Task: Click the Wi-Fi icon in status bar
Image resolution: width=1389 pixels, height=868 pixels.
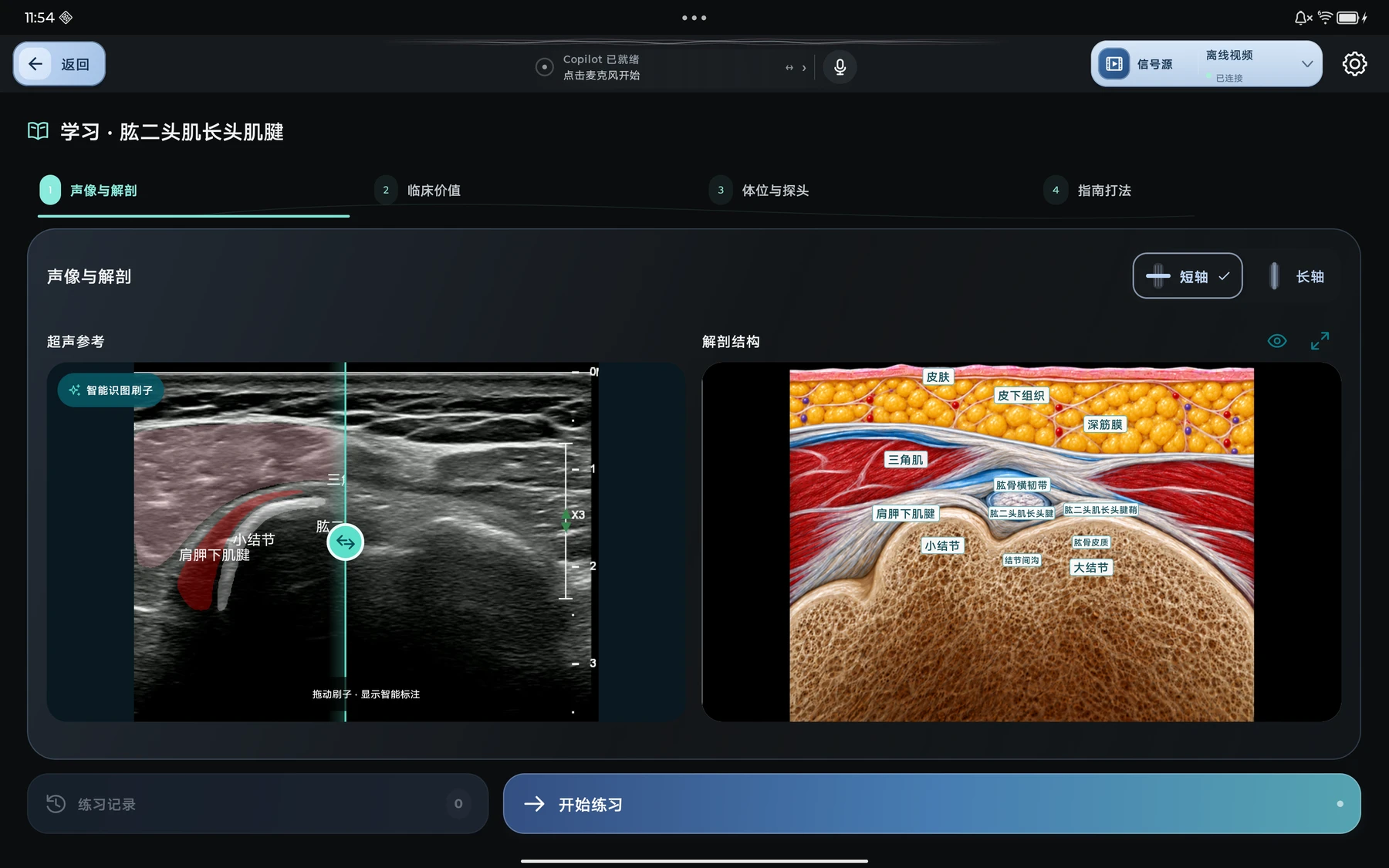Action: [x=1325, y=17]
